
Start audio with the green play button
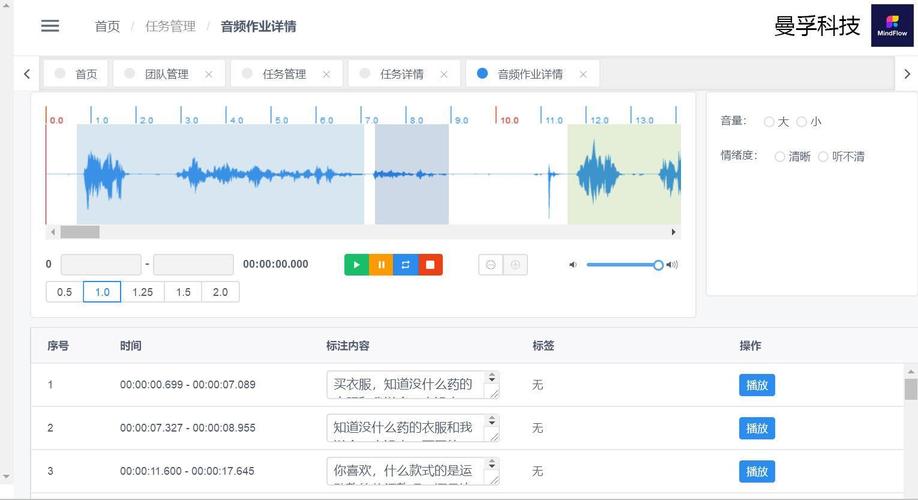[x=356, y=265]
